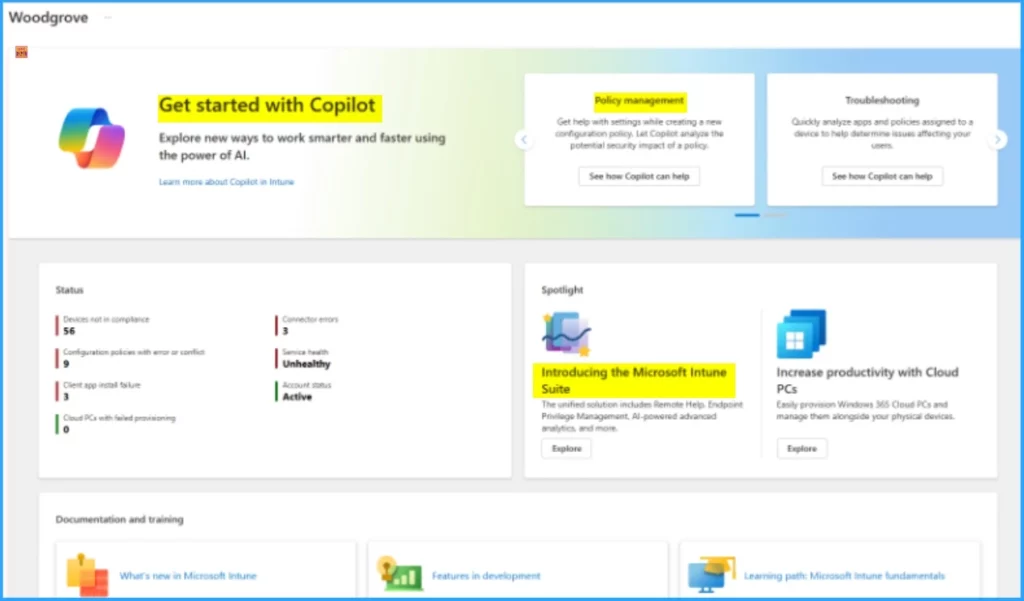The height and width of the screenshot is (601, 1024).
Task: Go to next Copilot card with right arrow
Action: coord(997,139)
